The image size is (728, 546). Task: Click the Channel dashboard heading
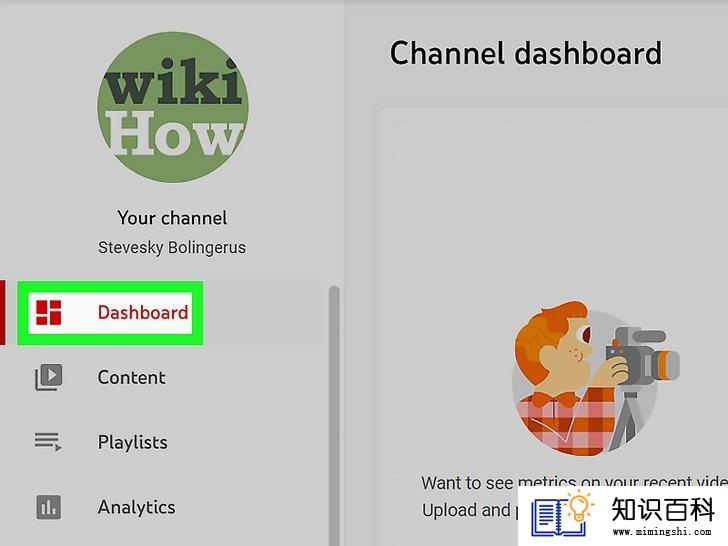tap(526, 53)
